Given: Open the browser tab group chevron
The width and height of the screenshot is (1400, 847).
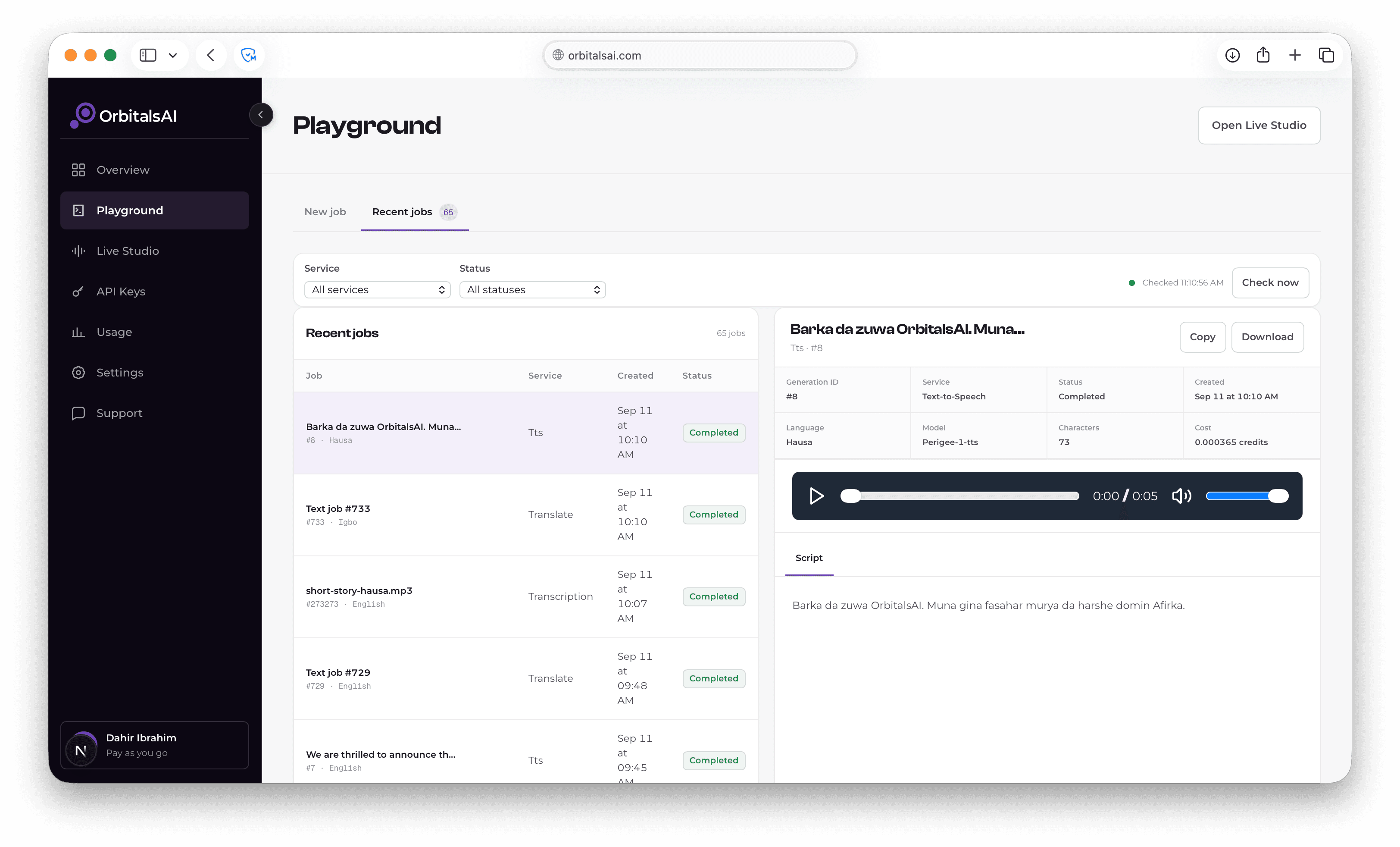Looking at the screenshot, I should coord(173,55).
